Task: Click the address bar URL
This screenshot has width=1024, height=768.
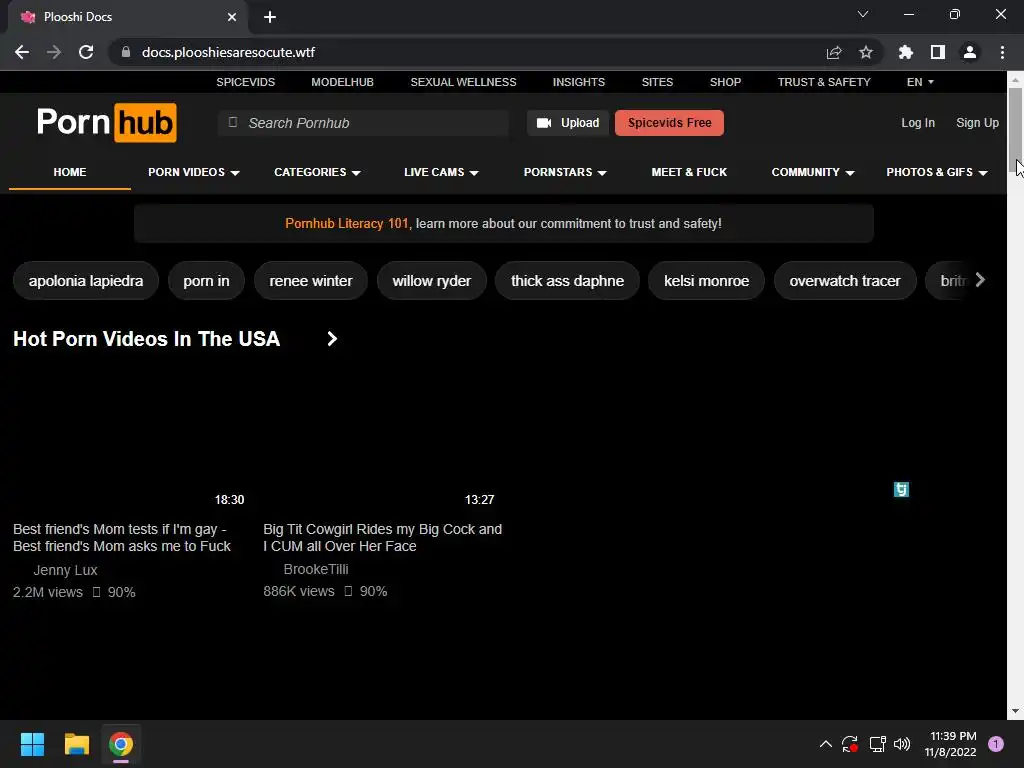Action: pyautogui.click(x=229, y=52)
